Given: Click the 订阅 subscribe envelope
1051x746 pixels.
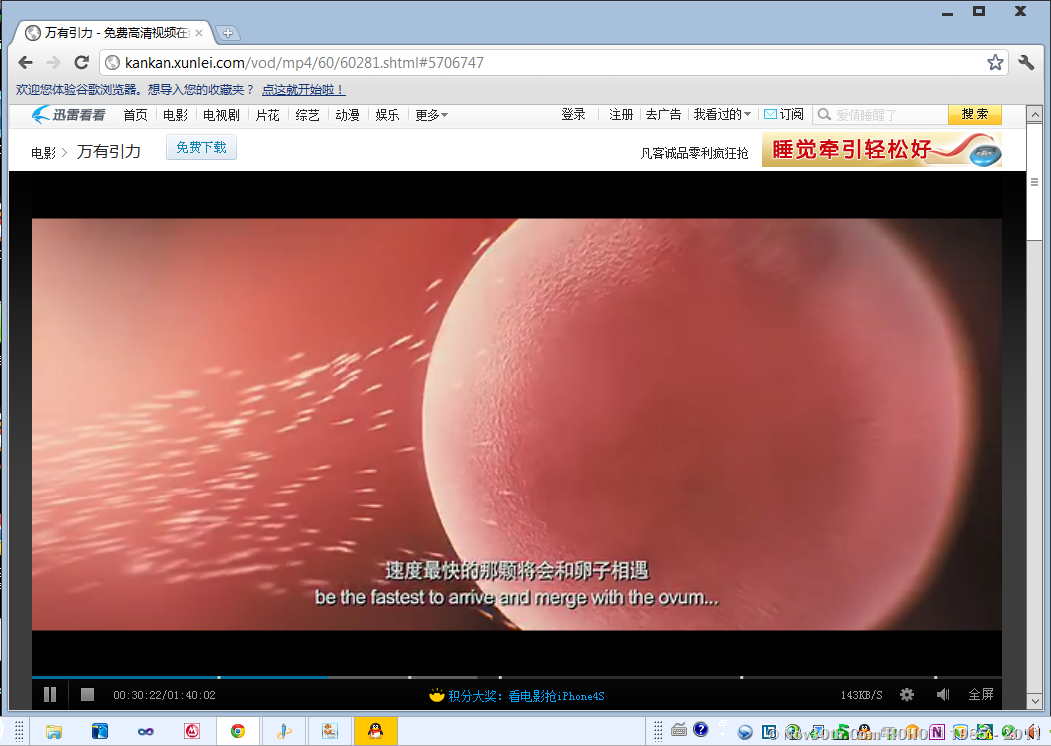Looking at the screenshot, I should (784, 115).
